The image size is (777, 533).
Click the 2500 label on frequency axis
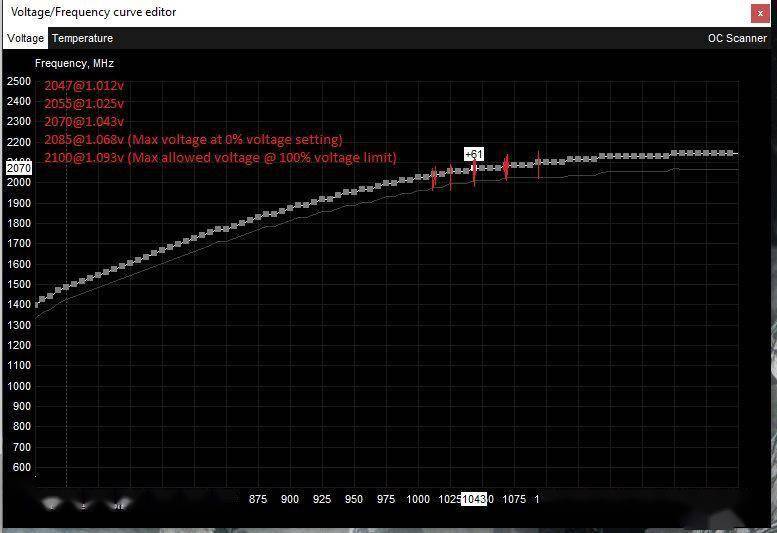click(x=19, y=82)
